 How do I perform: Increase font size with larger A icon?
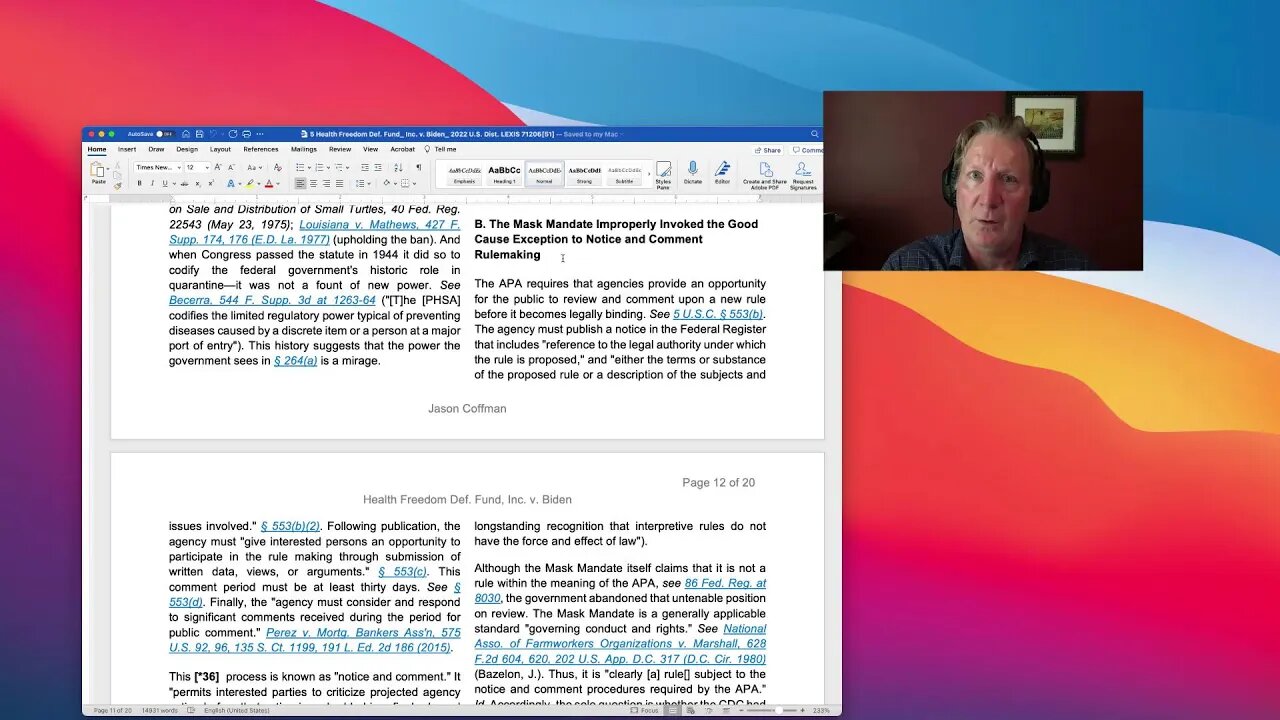218,167
